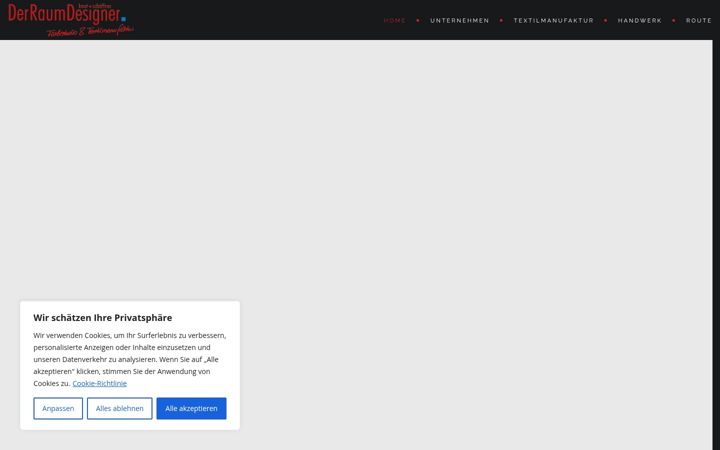720x450 pixels.
Task: Open the HANDWERK menu item
Action: tap(640, 21)
